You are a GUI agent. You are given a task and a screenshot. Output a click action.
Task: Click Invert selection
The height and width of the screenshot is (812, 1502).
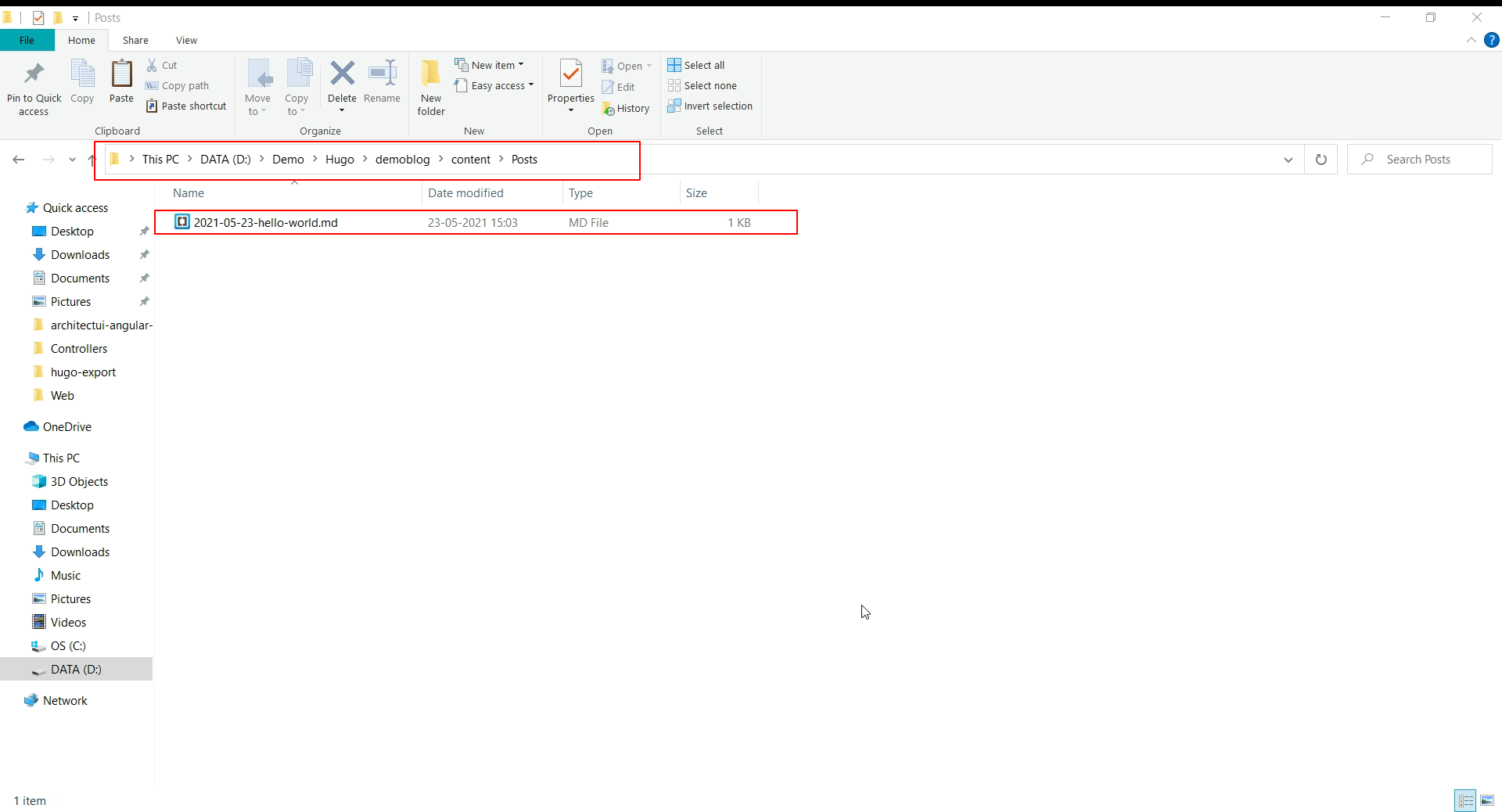click(x=710, y=106)
